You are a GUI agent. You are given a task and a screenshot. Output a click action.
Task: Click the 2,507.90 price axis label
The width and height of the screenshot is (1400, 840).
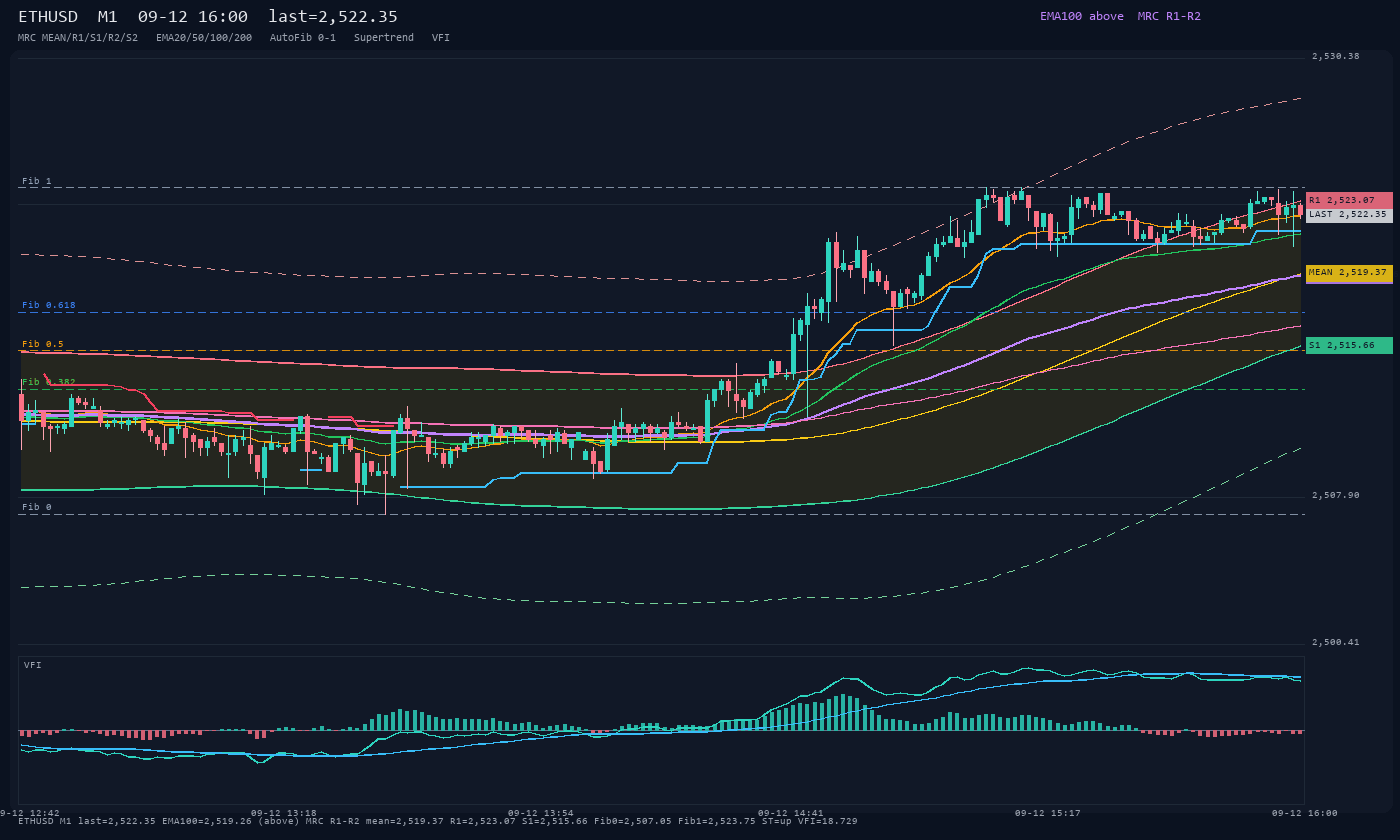coord(1336,495)
